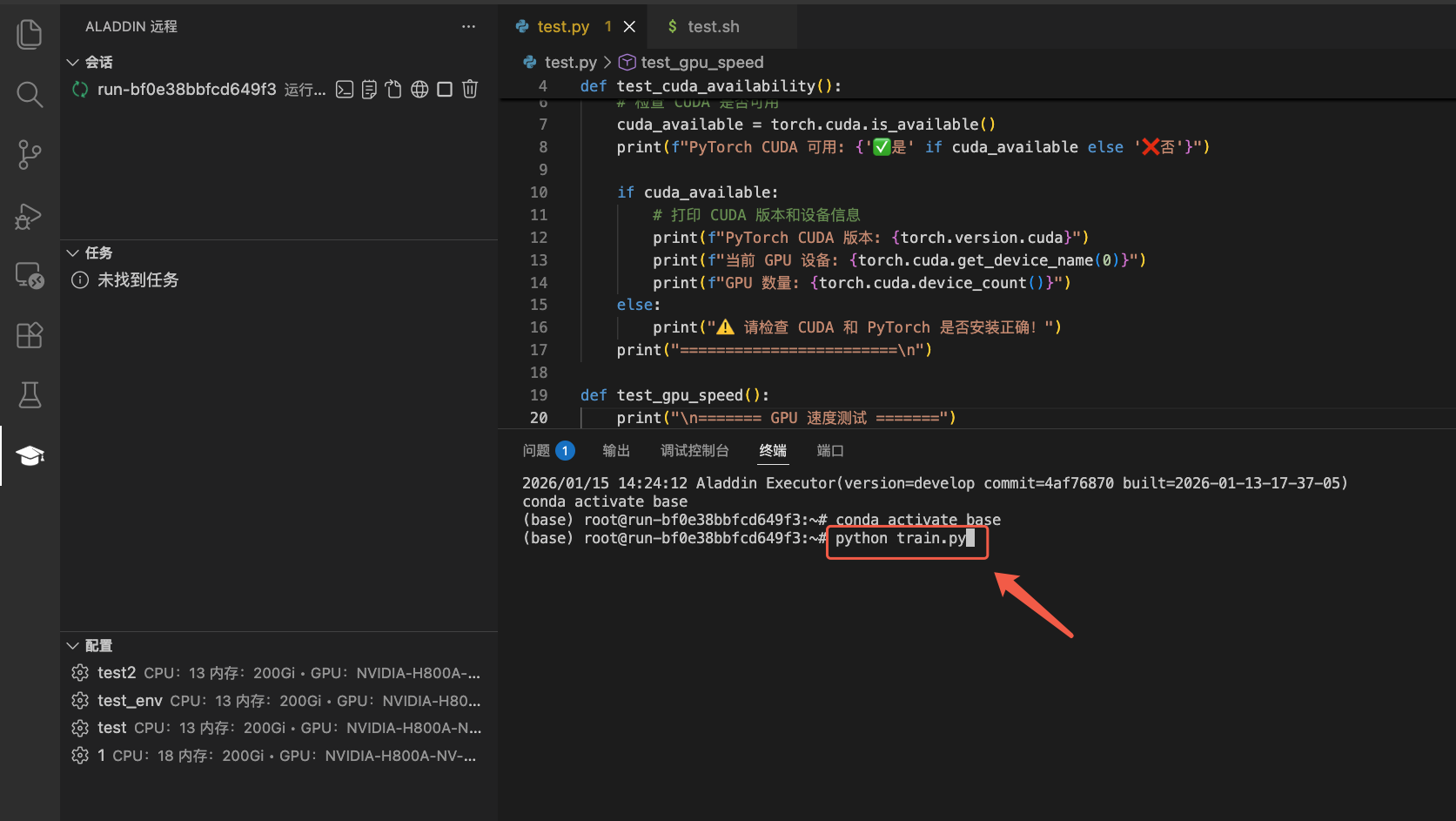Viewport: 1456px width, 821px height.
Task: Open terminal for the run-bf0e38bbfcd649f3 session
Action: [x=345, y=89]
